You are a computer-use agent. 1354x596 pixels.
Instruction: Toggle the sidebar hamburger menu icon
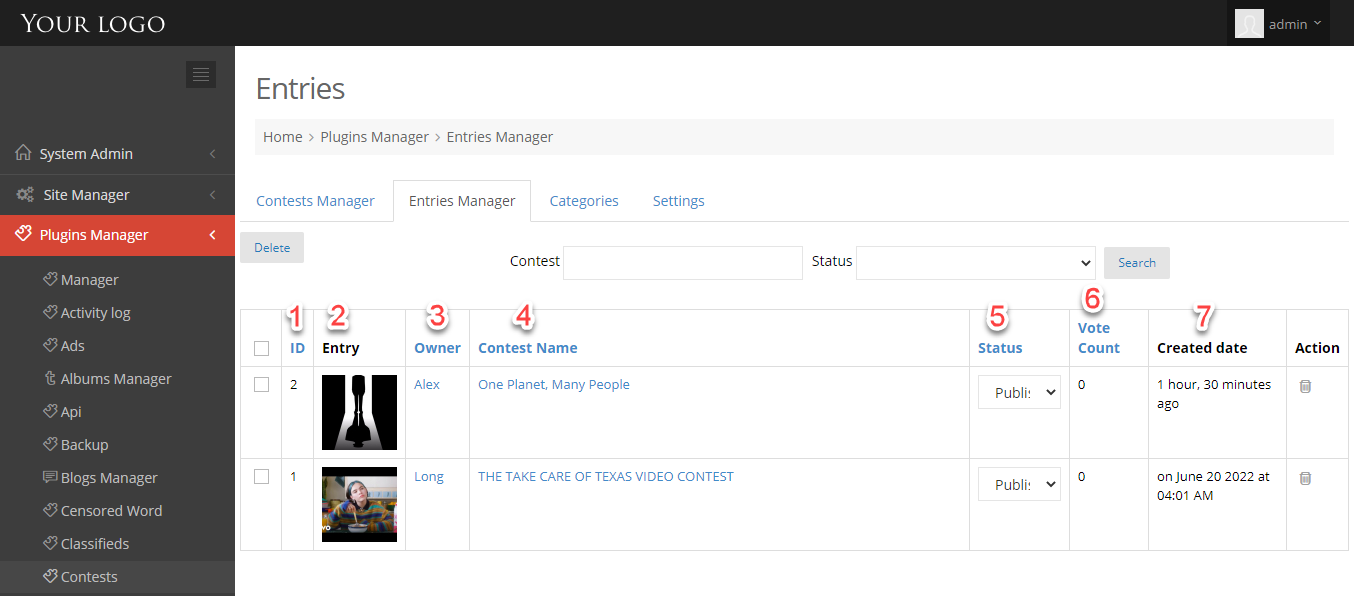pos(201,74)
